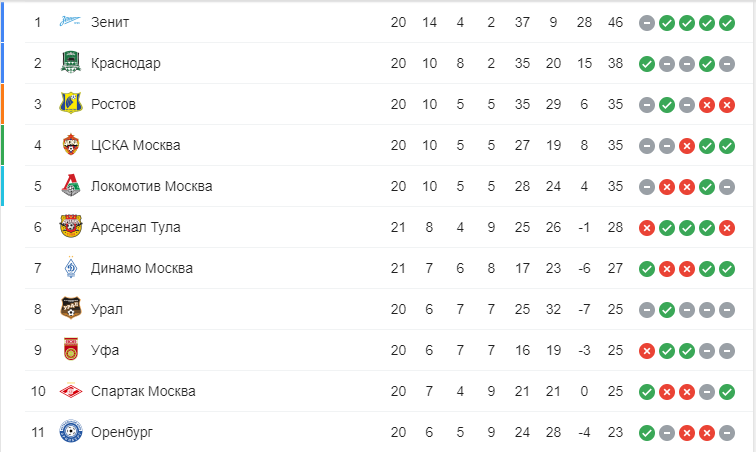Click Арсенал Тула's first loss indicator
Viewport: 756px width, 452px height.
(x=647, y=228)
